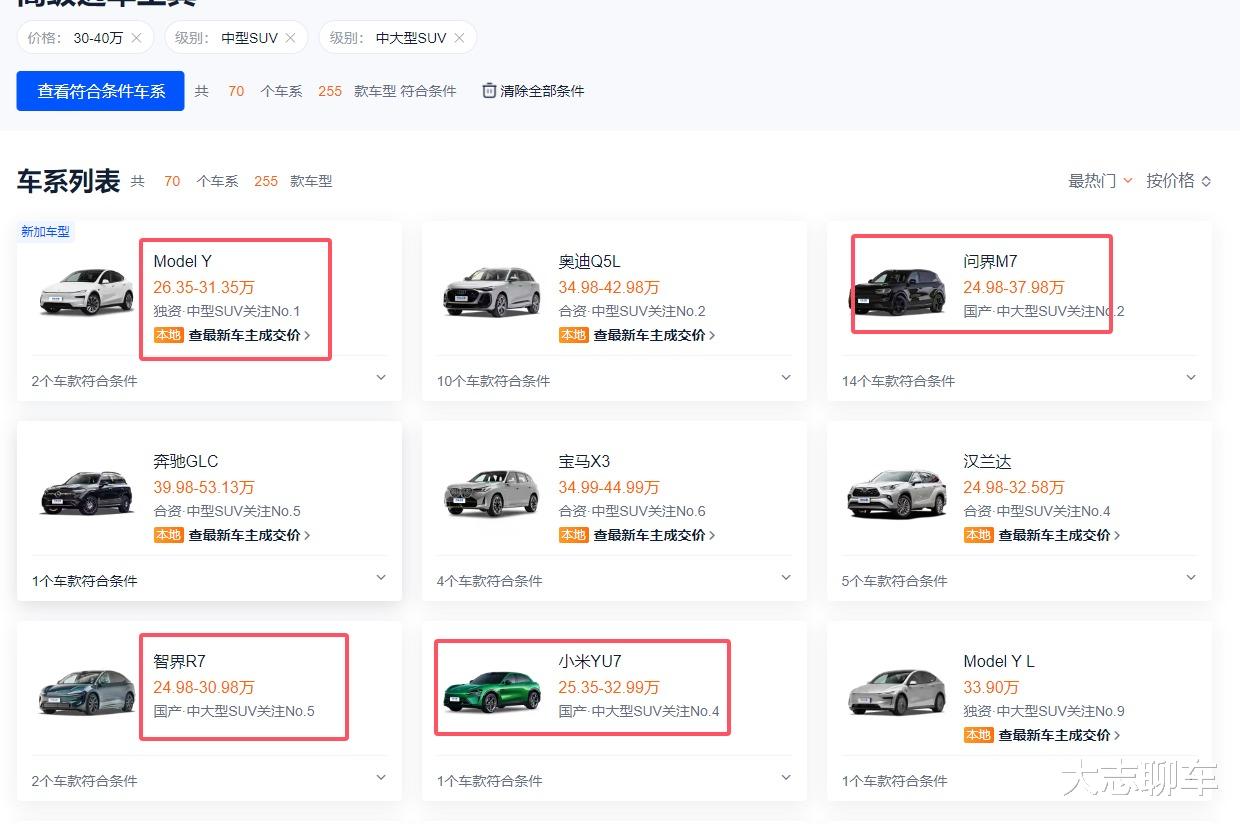Open the 汉兰达 series title
The height and width of the screenshot is (824, 1240).
pos(987,462)
